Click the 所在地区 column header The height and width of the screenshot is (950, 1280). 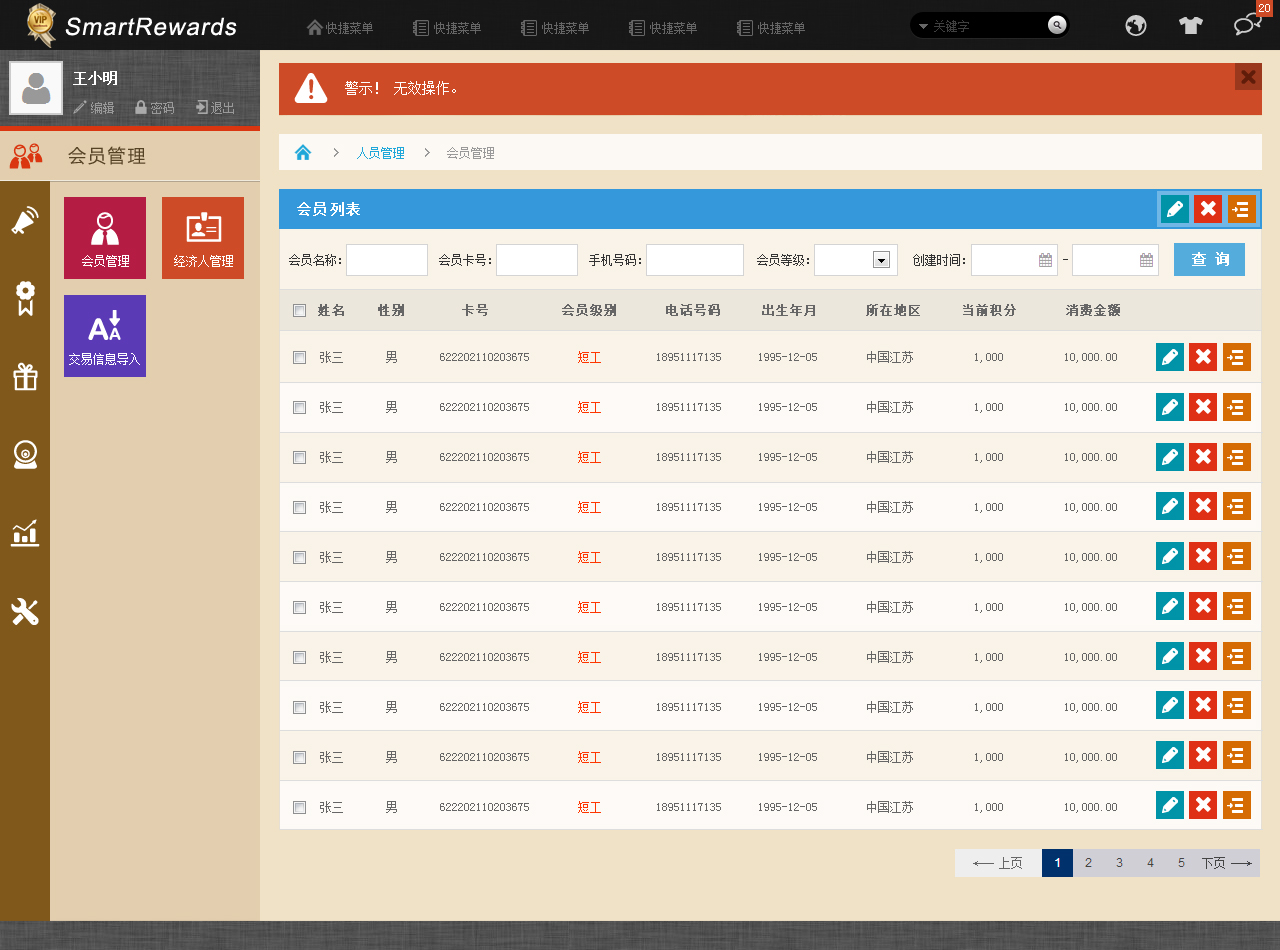click(x=893, y=311)
